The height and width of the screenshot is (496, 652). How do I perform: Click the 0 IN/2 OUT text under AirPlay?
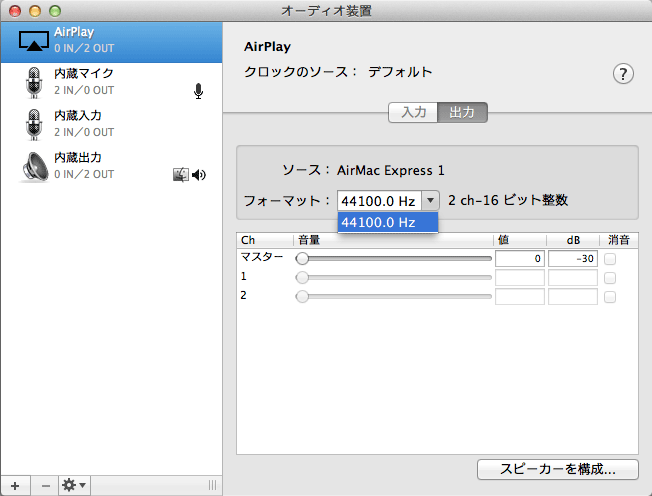(84, 48)
